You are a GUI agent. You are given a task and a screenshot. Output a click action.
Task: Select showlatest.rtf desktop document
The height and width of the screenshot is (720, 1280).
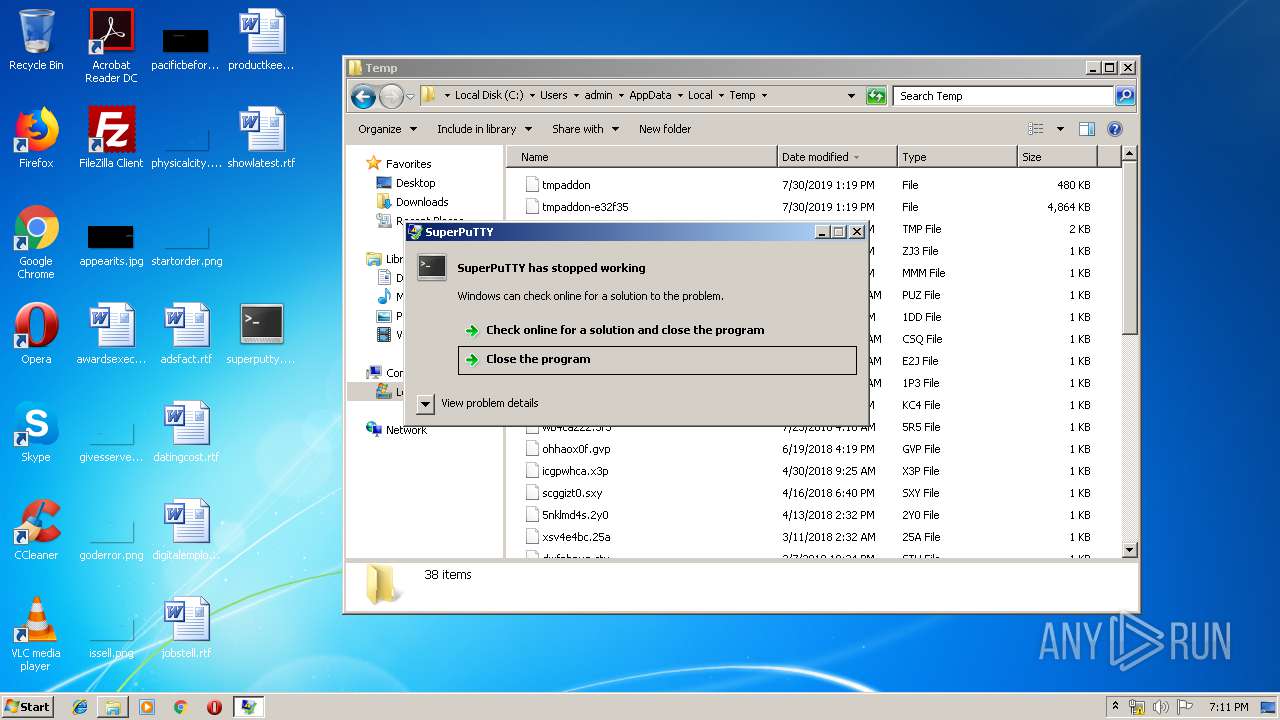261,137
